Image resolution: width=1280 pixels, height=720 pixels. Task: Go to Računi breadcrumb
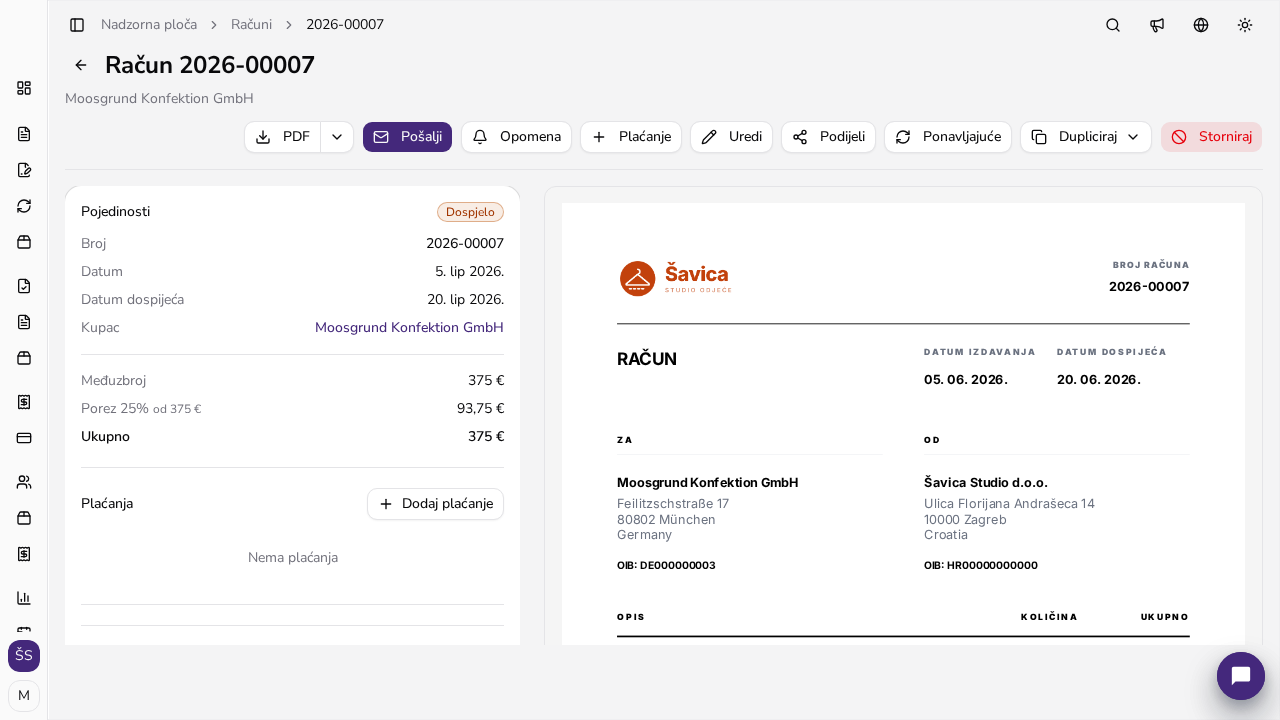pos(251,25)
